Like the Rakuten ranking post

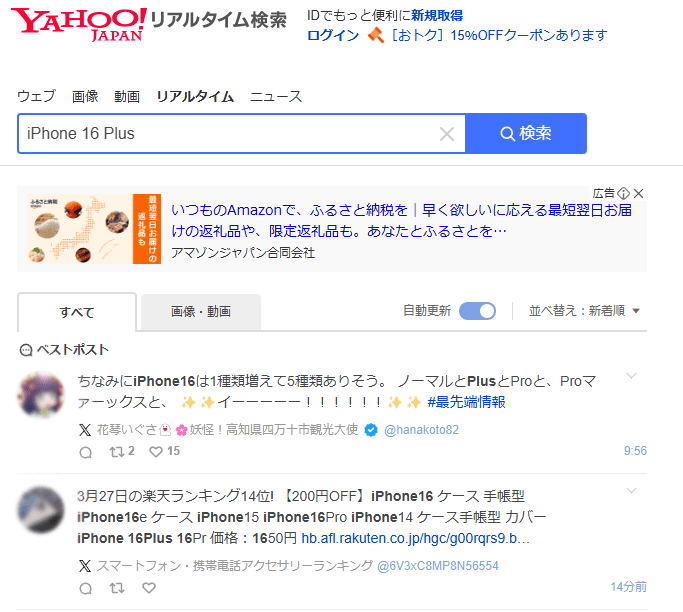[x=149, y=588]
